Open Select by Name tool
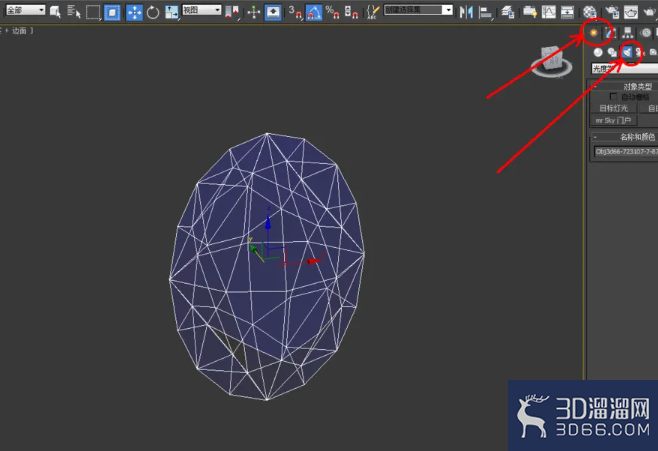The width and height of the screenshot is (658, 451). click(74, 12)
